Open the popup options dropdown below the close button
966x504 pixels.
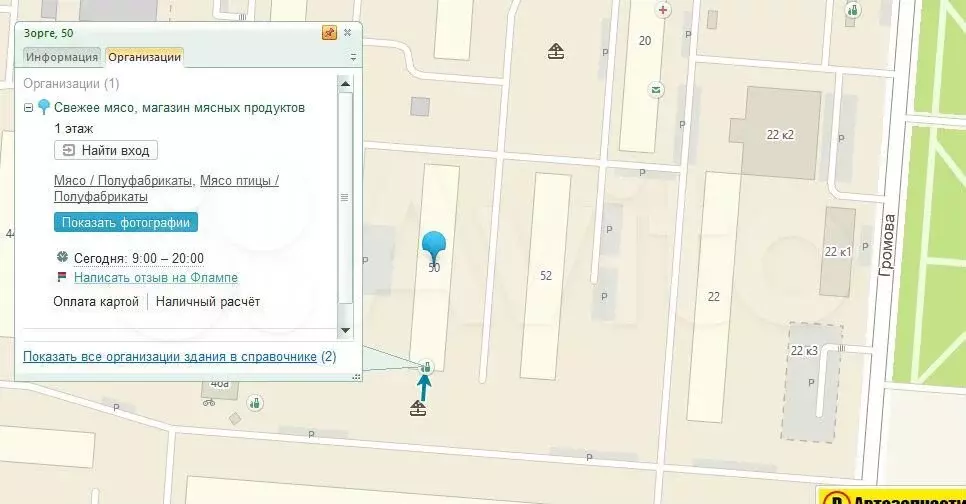[352, 58]
